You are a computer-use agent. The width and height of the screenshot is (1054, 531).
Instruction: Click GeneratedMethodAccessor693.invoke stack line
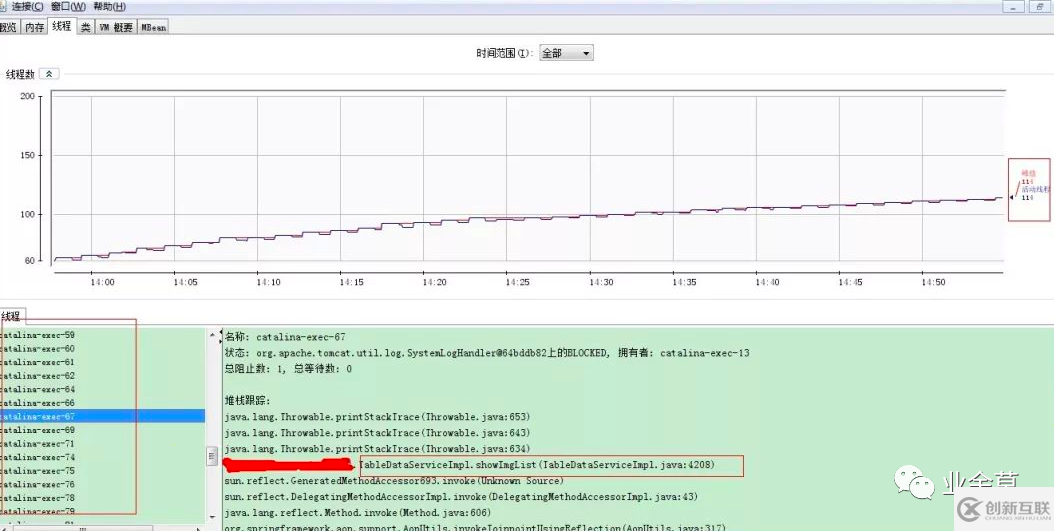(394, 481)
